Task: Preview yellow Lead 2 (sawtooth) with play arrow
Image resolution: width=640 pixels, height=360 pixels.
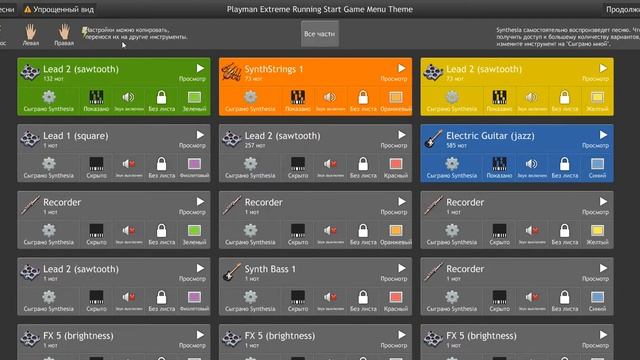Action: click(603, 68)
